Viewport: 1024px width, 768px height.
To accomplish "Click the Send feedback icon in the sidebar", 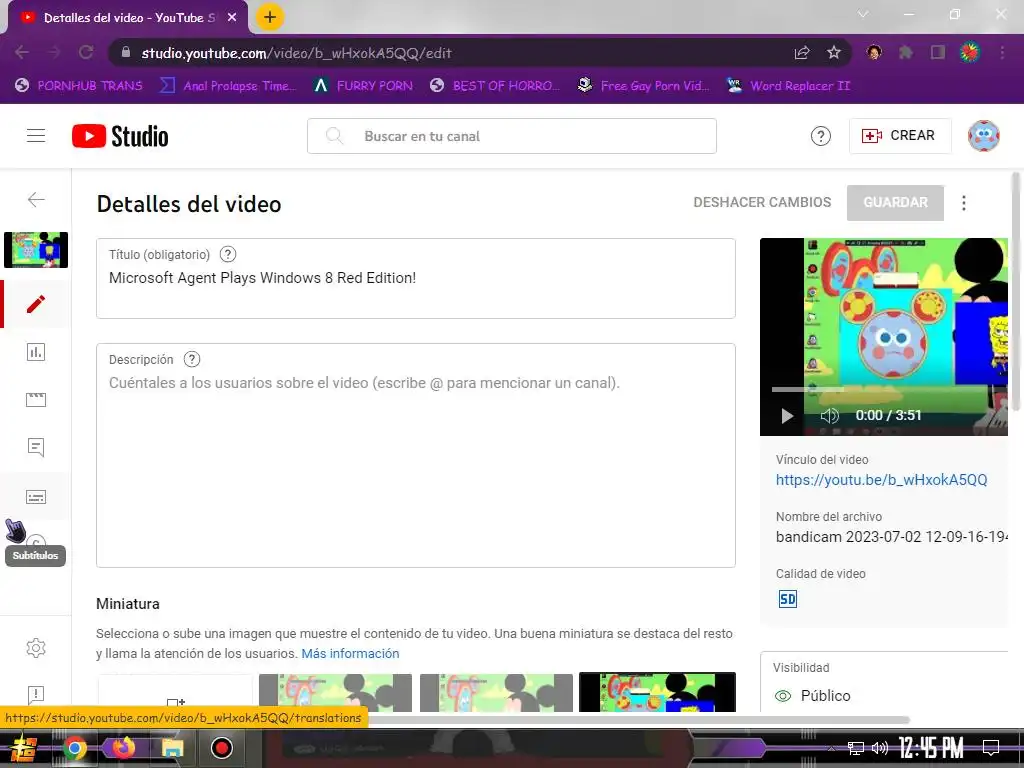I will [36, 695].
